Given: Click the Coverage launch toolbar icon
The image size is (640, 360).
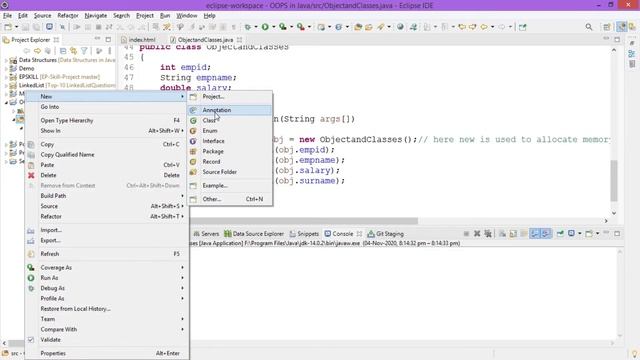Looking at the screenshot, I should click(282, 27).
